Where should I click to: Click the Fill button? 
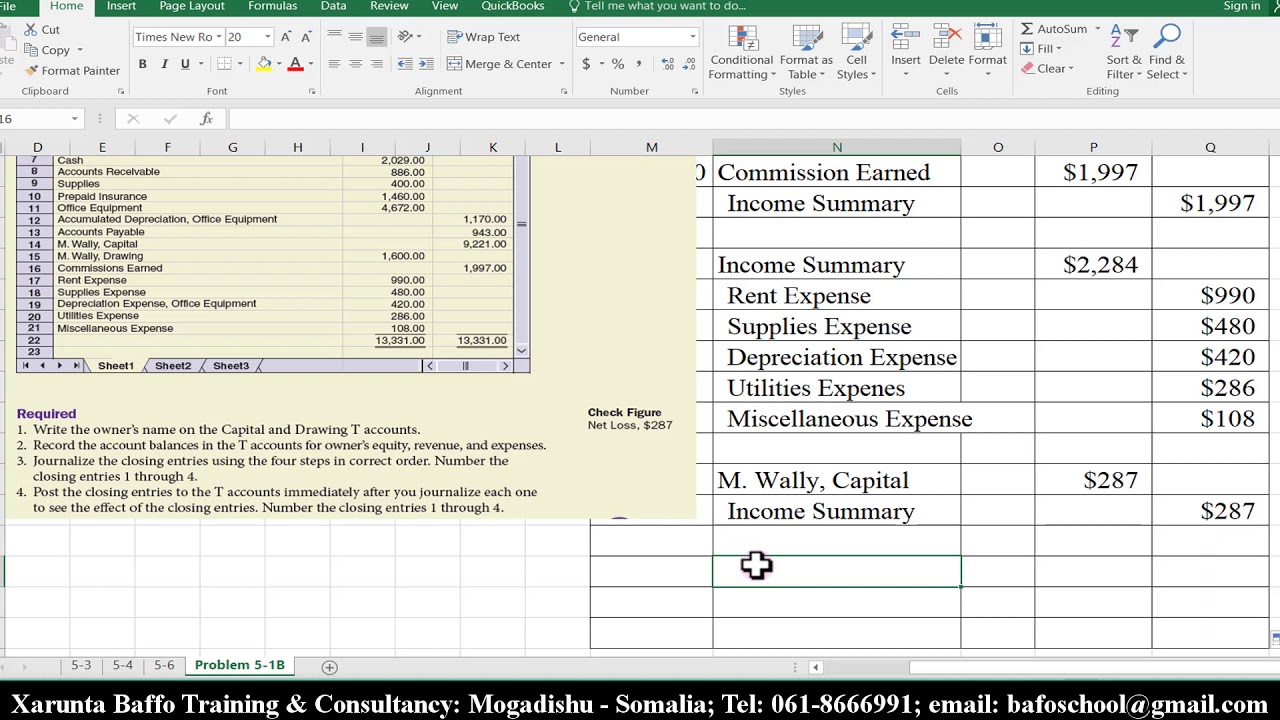click(x=1041, y=49)
